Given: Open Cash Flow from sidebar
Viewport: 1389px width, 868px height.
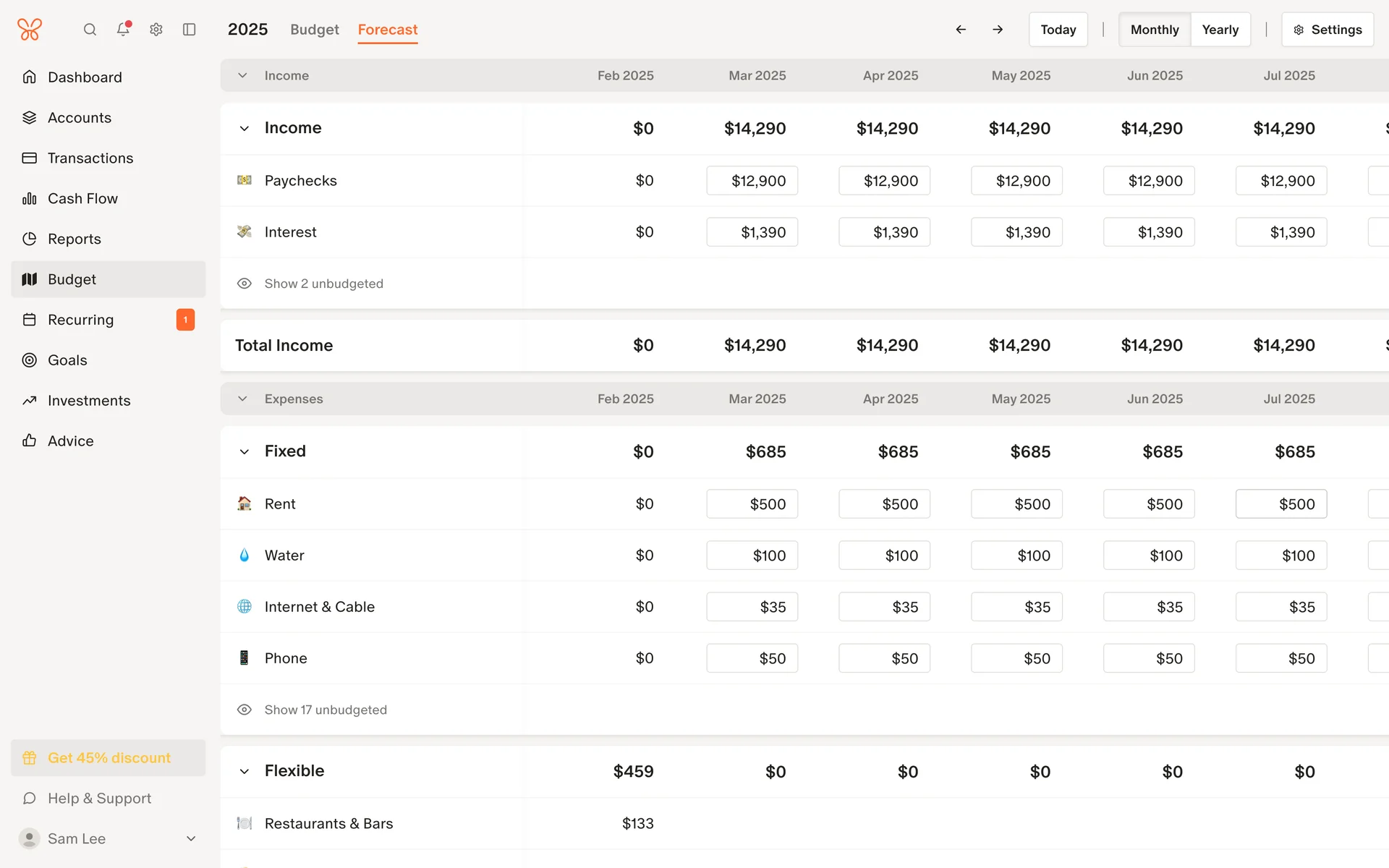Looking at the screenshot, I should click(x=82, y=198).
